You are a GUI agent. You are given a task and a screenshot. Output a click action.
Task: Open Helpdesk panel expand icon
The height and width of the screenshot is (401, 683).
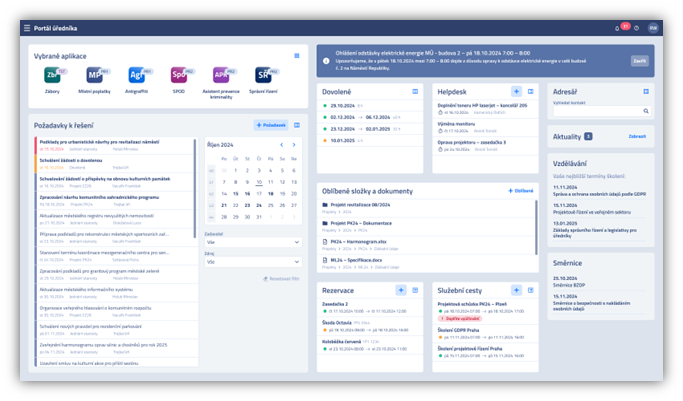point(531,91)
